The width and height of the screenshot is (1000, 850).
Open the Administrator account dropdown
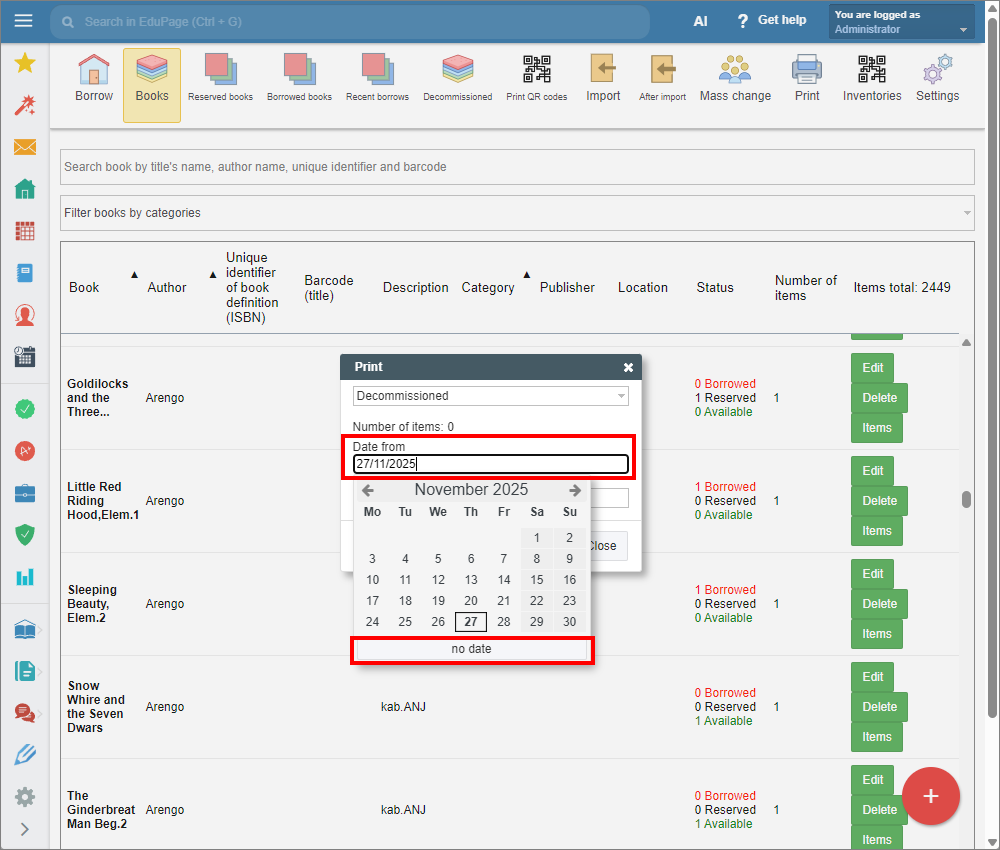[x=901, y=22]
